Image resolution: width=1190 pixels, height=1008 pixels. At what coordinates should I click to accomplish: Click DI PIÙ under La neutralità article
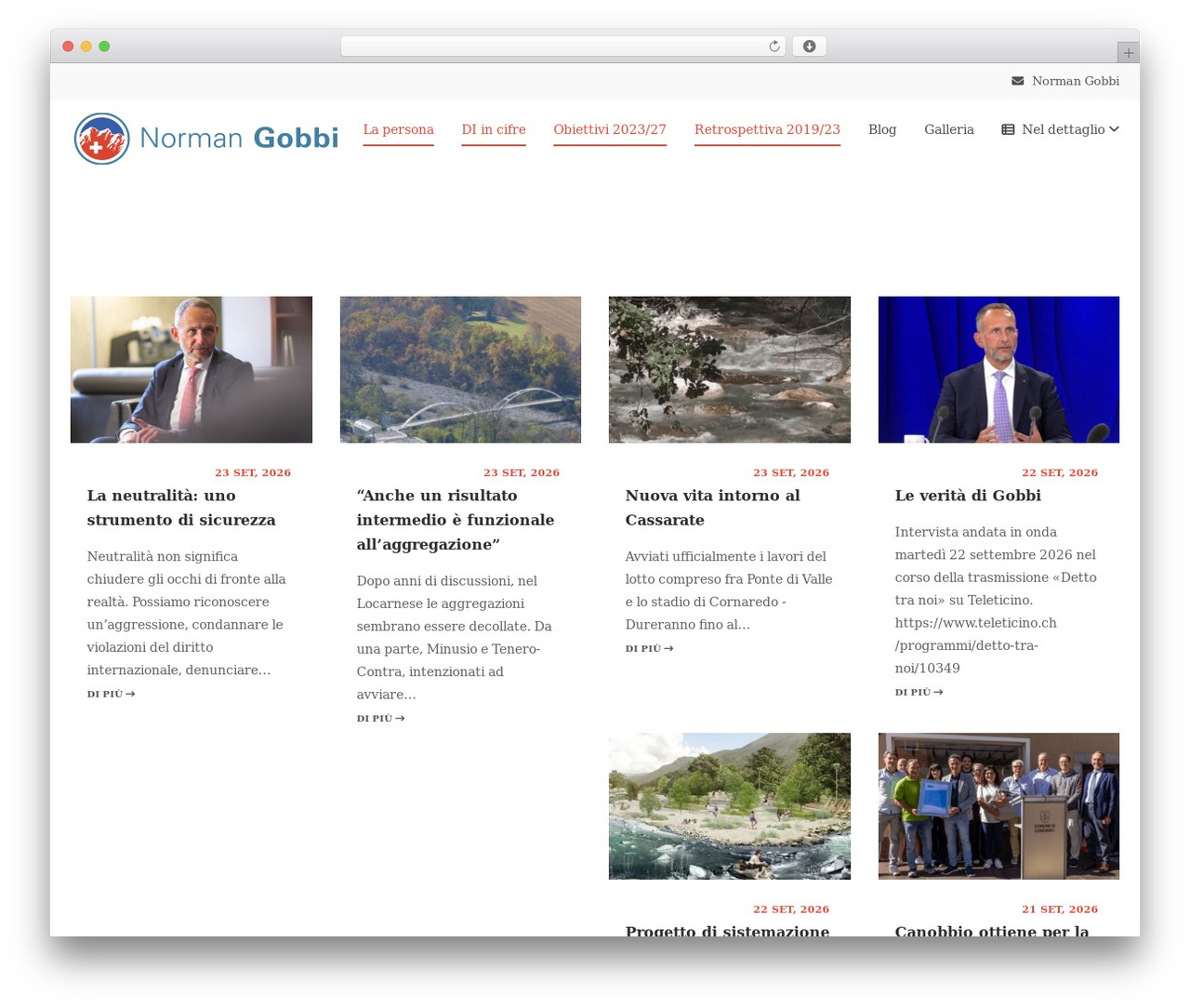point(111,694)
